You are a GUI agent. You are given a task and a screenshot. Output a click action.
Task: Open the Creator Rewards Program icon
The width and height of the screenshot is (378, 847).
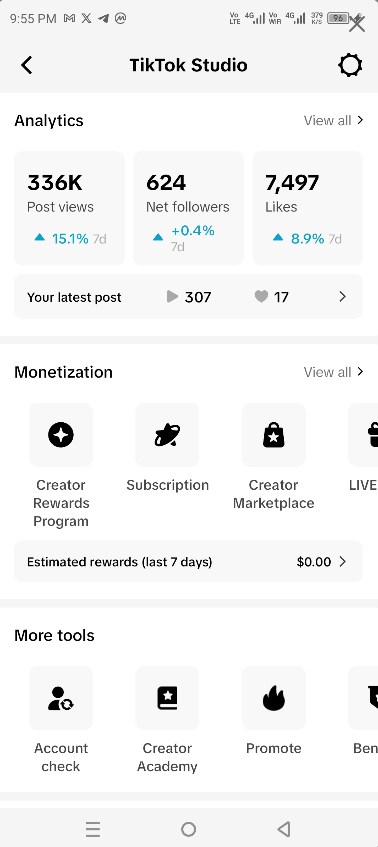[61, 435]
